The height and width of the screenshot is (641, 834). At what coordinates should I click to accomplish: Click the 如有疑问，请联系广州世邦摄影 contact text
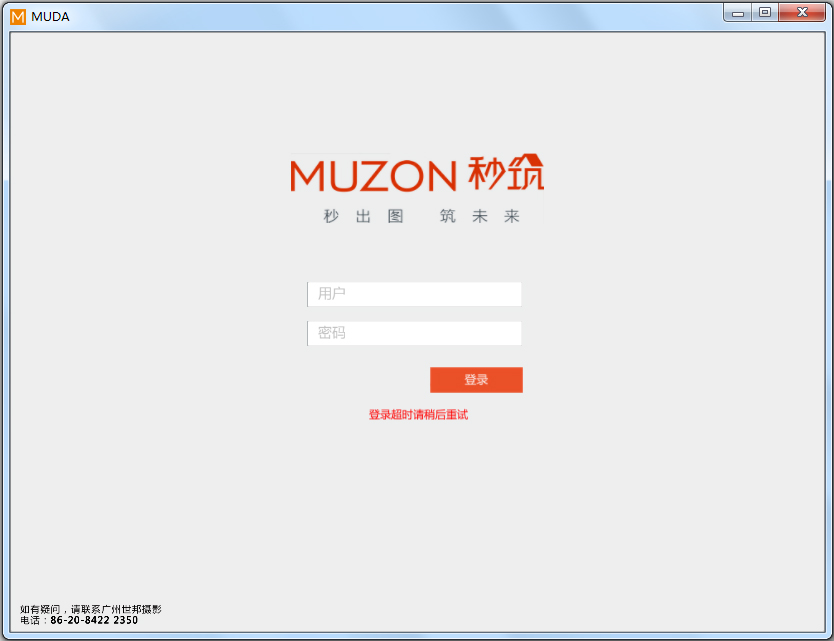[x=91, y=609]
